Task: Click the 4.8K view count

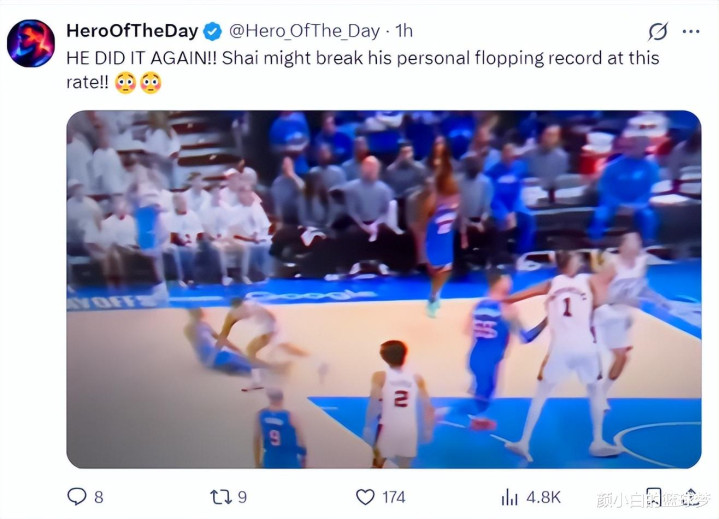Action: [x=544, y=497]
